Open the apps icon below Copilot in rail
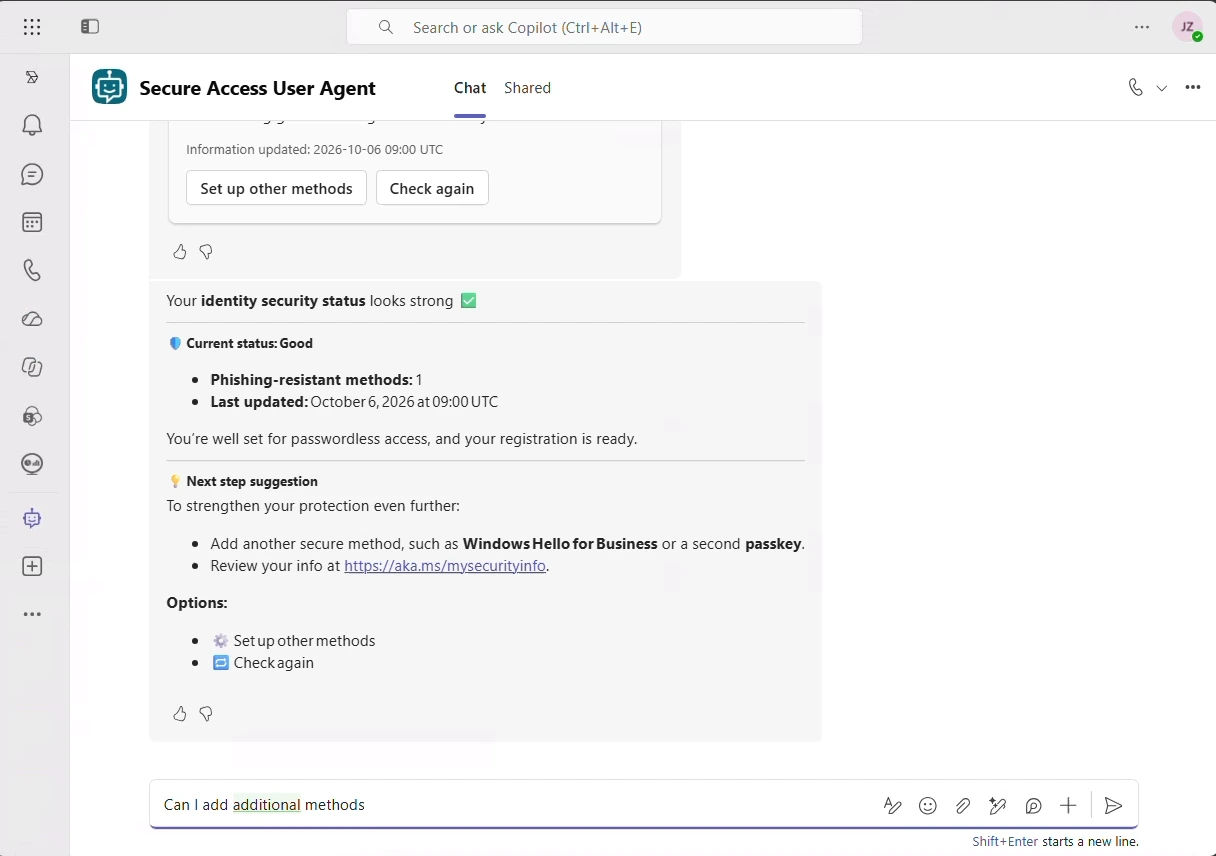 pyautogui.click(x=32, y=415)
